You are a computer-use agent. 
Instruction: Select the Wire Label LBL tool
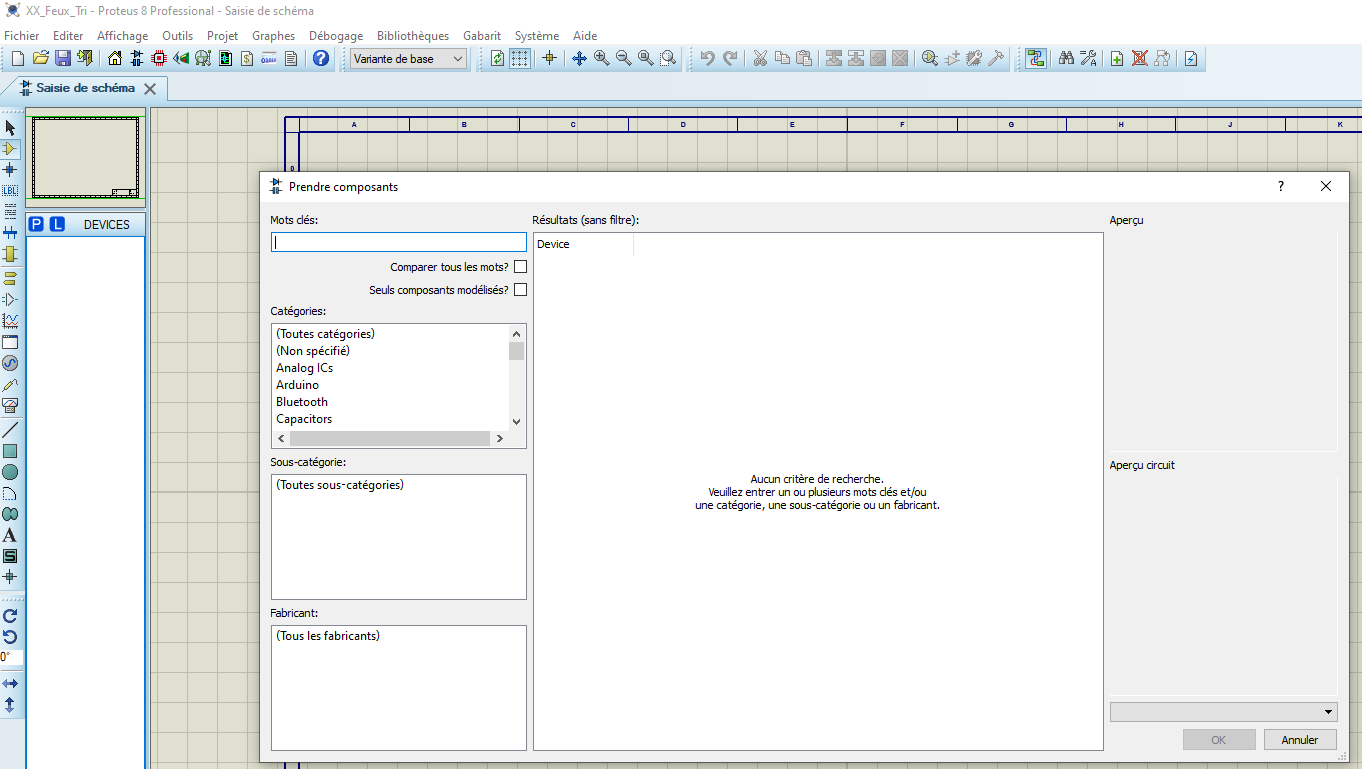click(x=10, y=191)
